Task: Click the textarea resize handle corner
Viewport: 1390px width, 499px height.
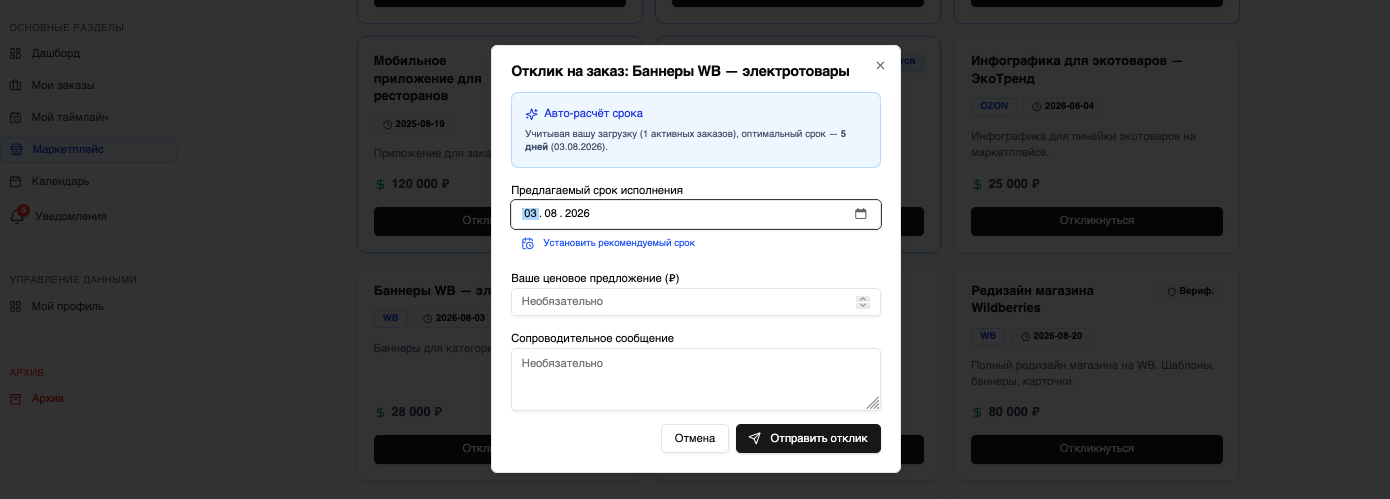Action: coord(873,403)
